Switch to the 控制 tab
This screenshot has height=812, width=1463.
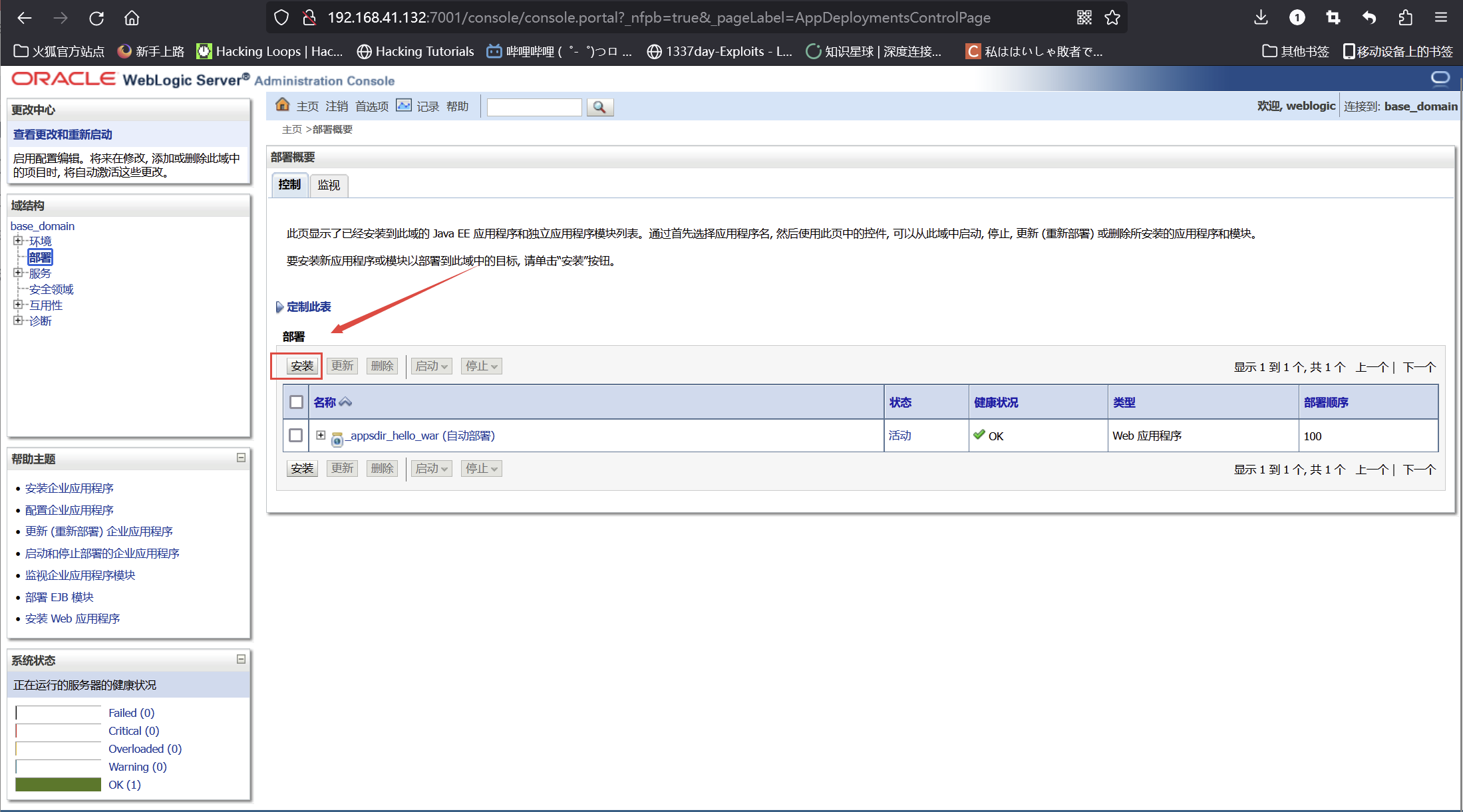(289, 185)
